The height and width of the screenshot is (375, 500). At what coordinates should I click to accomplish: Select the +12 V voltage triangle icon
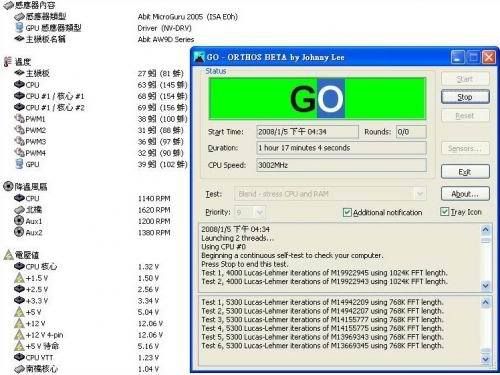20,323
